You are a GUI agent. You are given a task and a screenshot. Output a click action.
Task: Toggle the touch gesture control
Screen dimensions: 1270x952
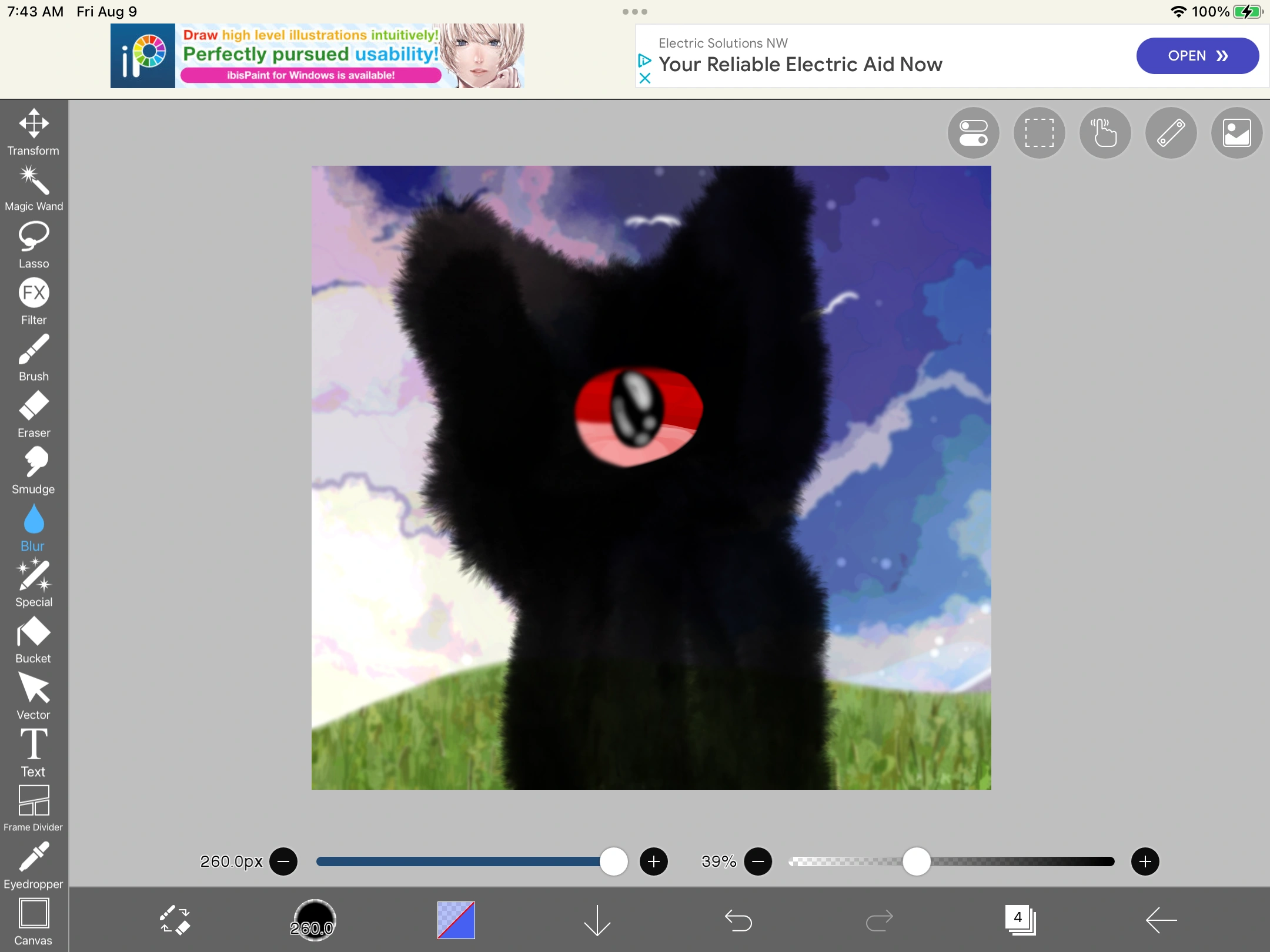coord(1105,132)
